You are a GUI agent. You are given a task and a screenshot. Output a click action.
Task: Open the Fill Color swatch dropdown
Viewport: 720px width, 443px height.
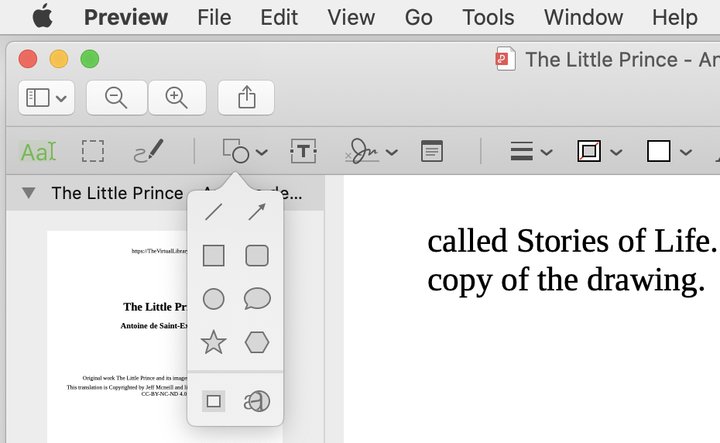click(x=669, y=152)
